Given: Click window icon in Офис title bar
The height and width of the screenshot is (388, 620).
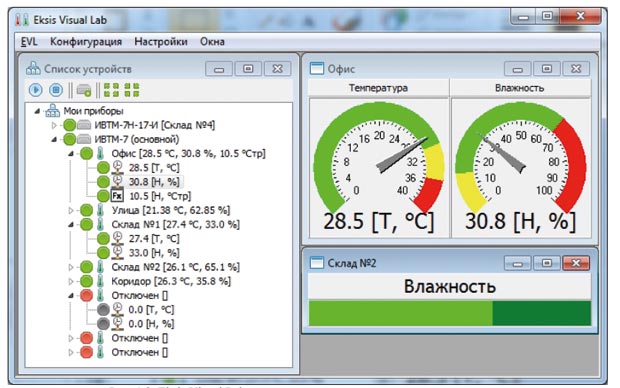Looking at the screenshot, I should [x=317, y=68].
